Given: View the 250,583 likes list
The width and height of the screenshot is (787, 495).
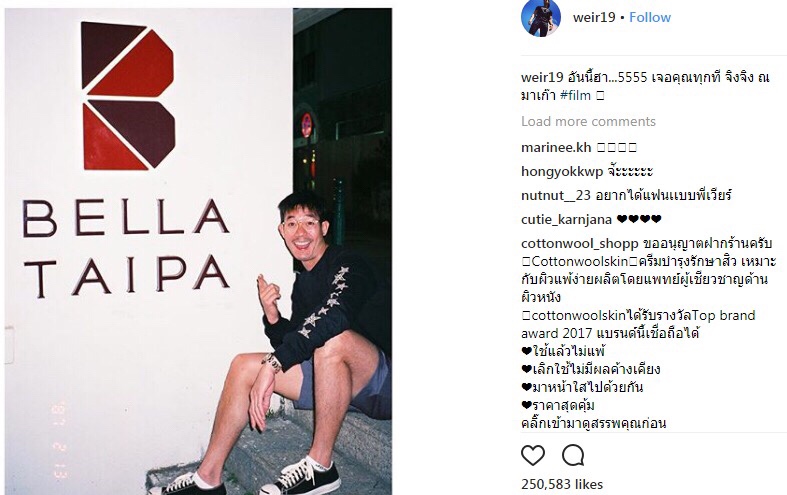Looking at the screenshot, I should click(562, 484).
